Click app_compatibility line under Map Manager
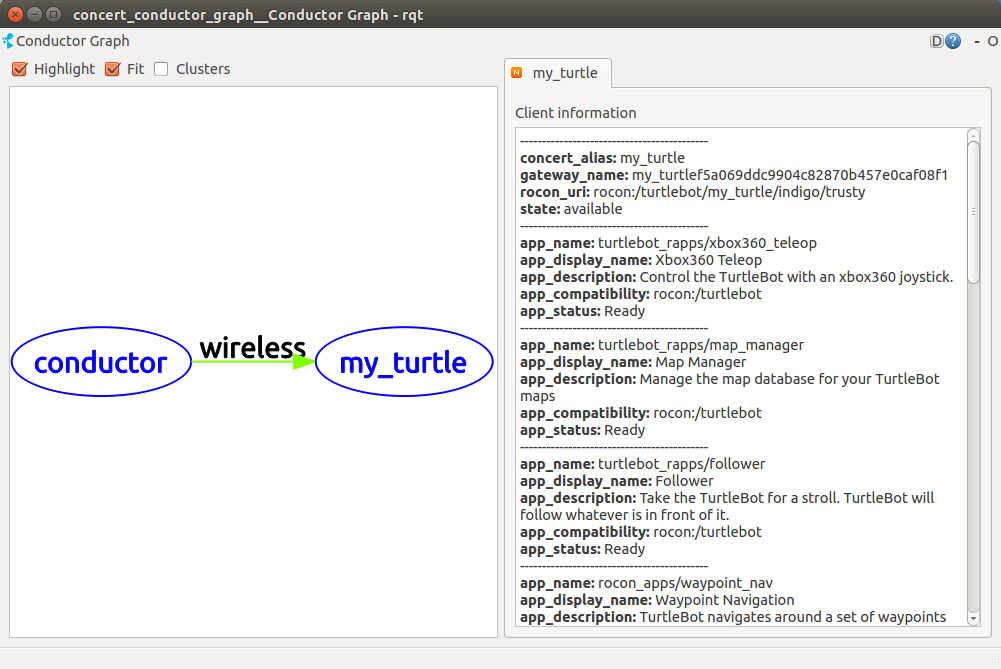Image resolution: width=1001 pixels, height=669 pixels. pos(640,413)
